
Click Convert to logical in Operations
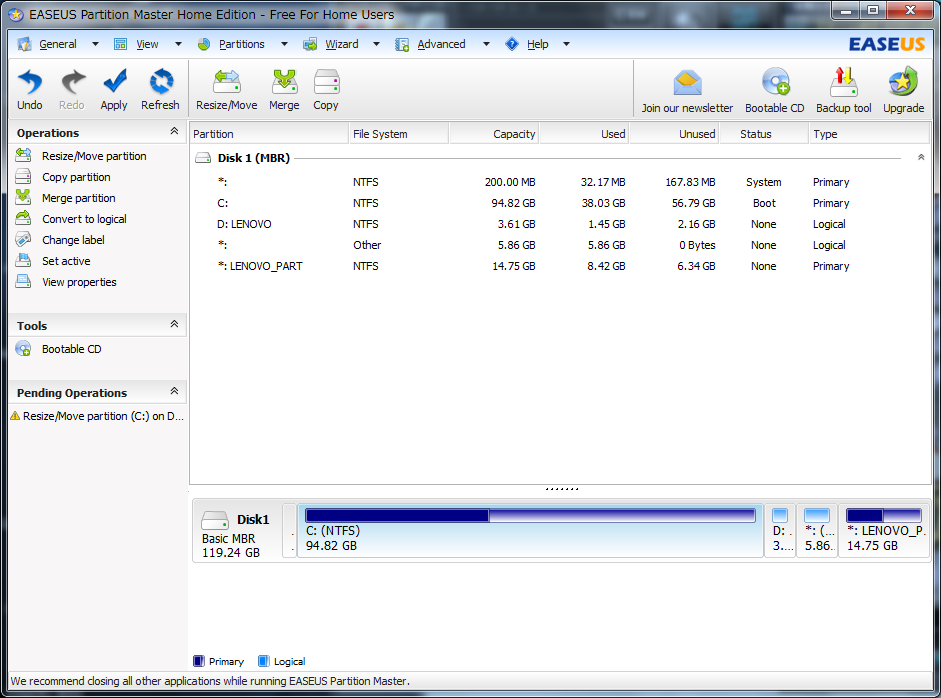pos(84,219)
